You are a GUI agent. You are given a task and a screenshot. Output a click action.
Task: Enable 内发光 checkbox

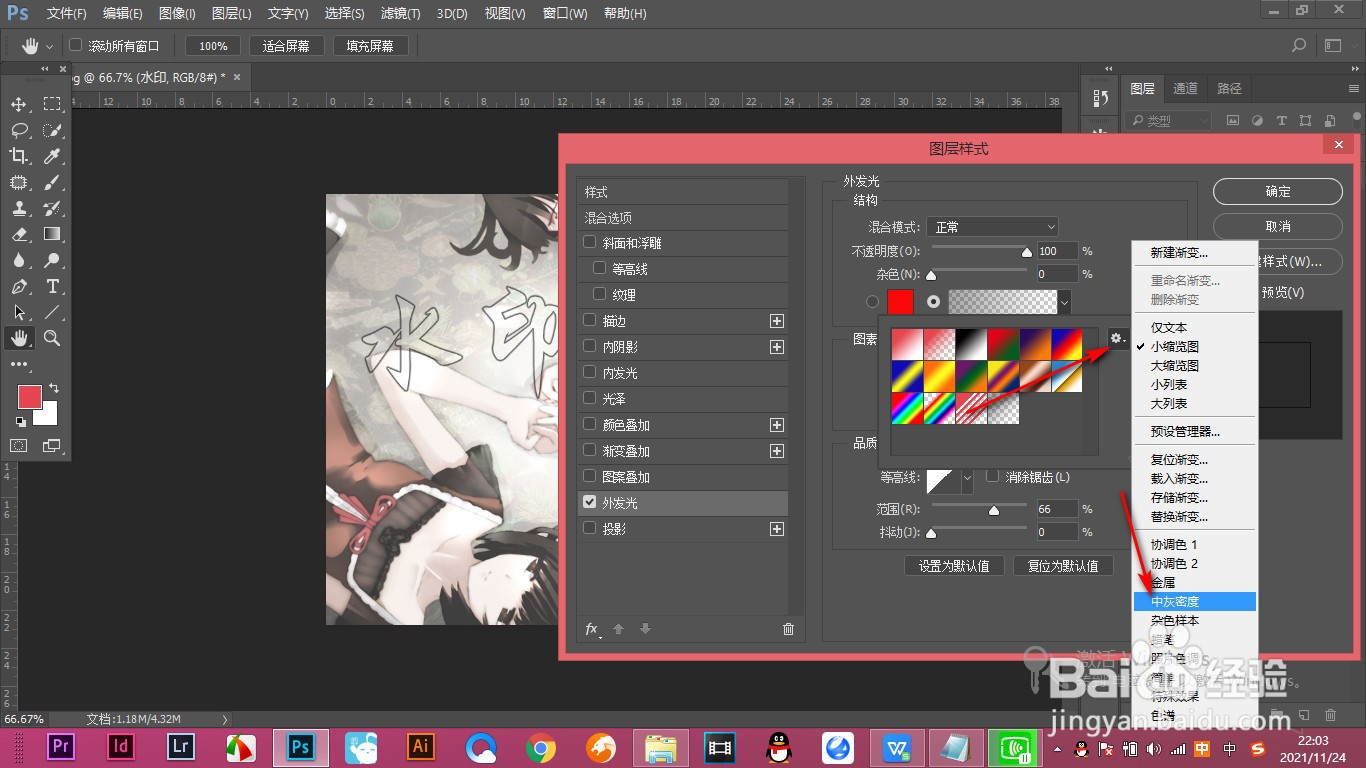click(590, 373)
